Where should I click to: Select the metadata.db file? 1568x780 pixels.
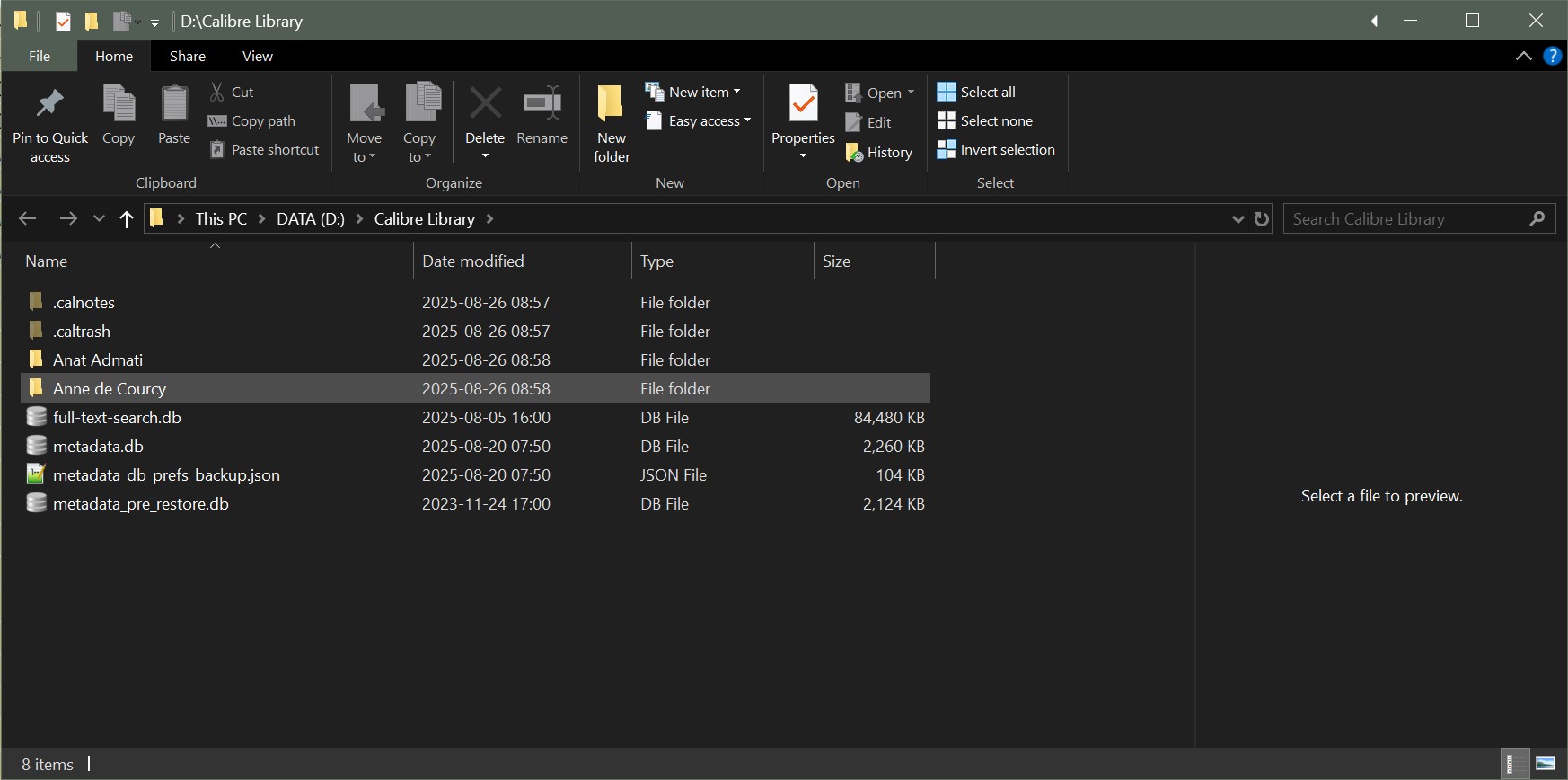pyautogui.click(x=98, y=447)
